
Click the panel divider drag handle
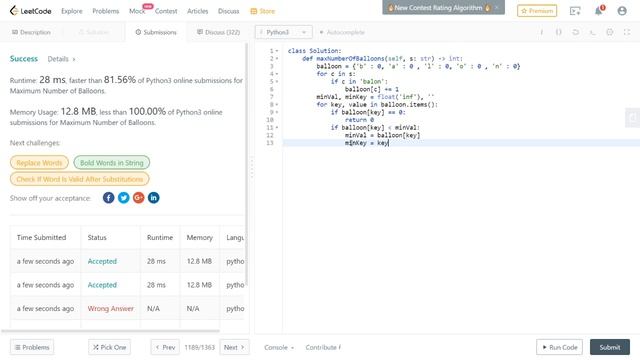252,167
